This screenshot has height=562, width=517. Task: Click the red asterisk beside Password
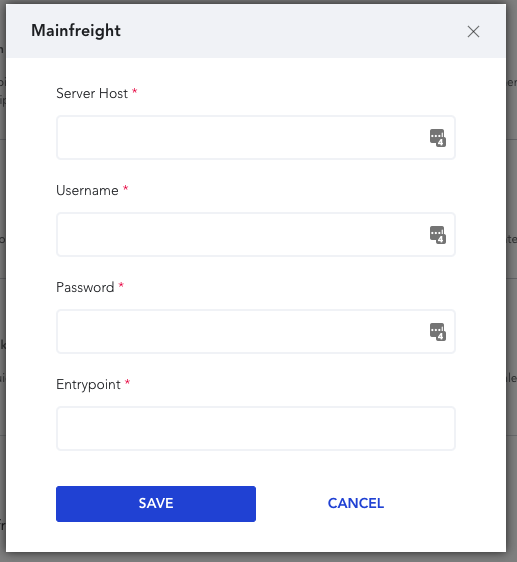tap(121, 285)
